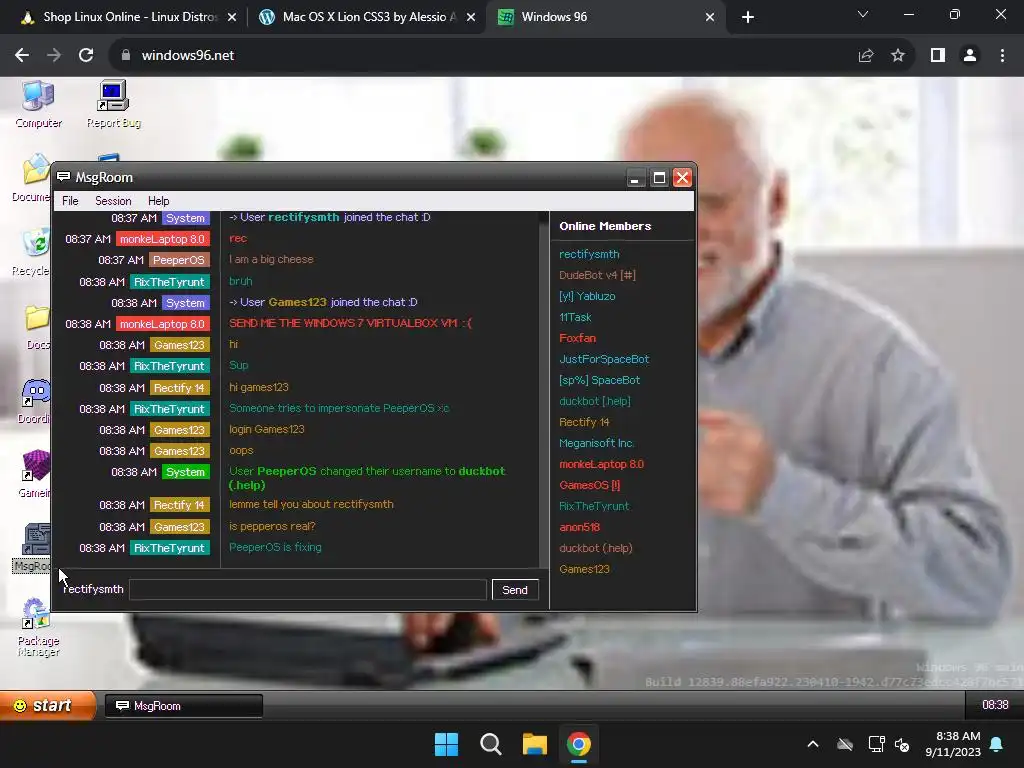Go back in the browser
Viewport: 1024px width, 768px height.
click(22, 56)
